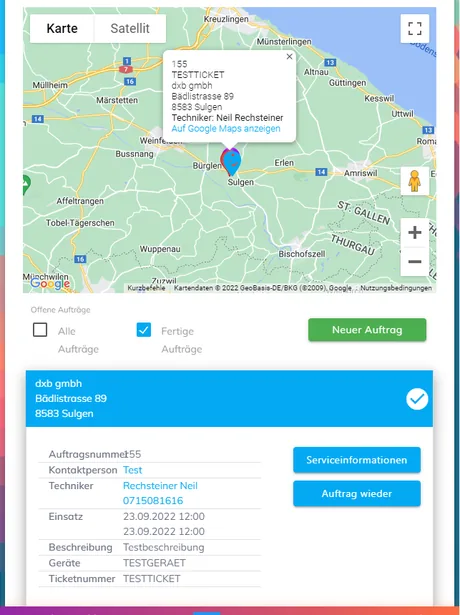Click 'Bädlistrasse 89' in the map popup
The image size is (460, 615).
pos(203,96)
